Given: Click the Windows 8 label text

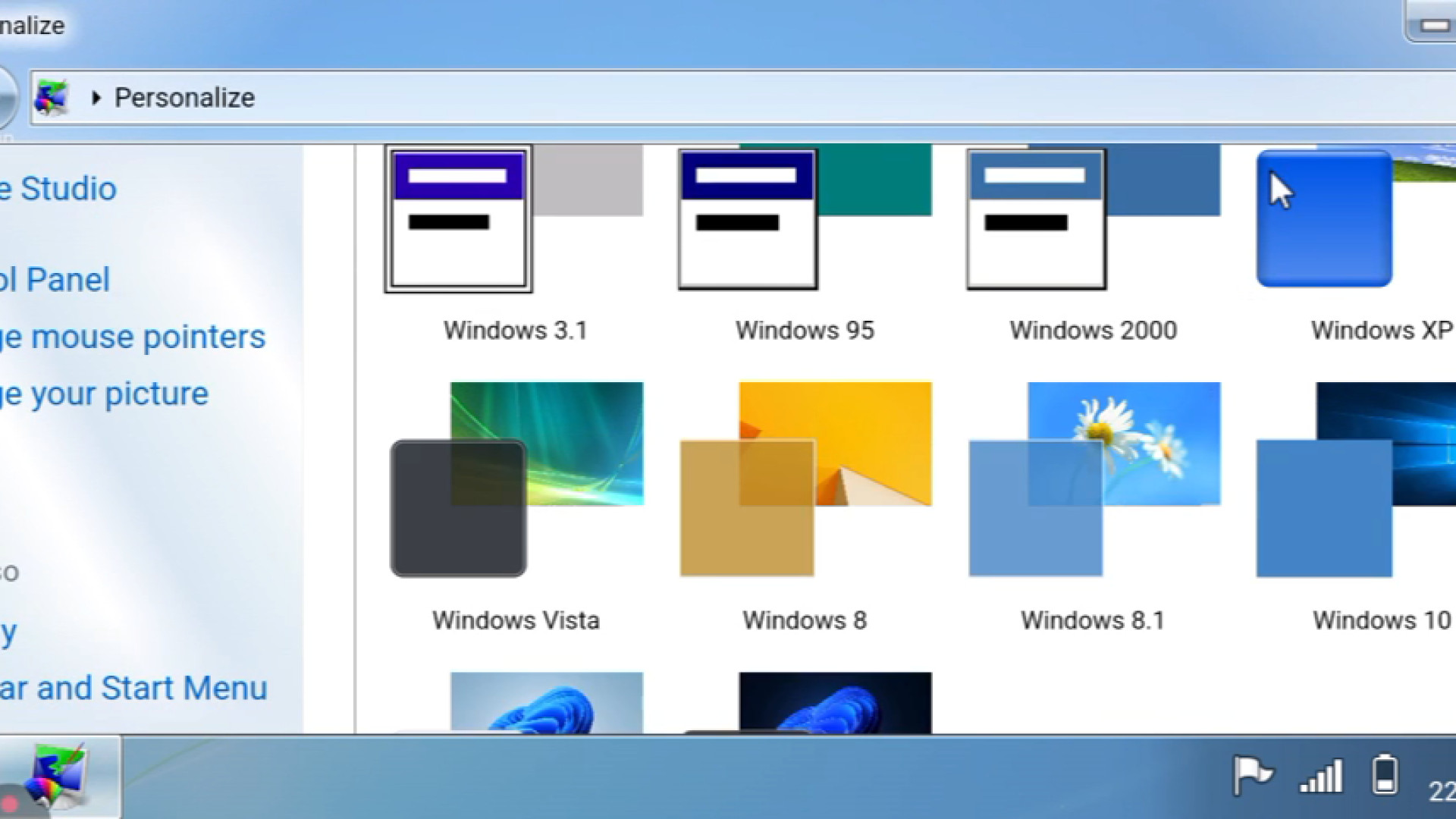Looking at the screenshot, I should pyautogui.click(x=805, y=620).
